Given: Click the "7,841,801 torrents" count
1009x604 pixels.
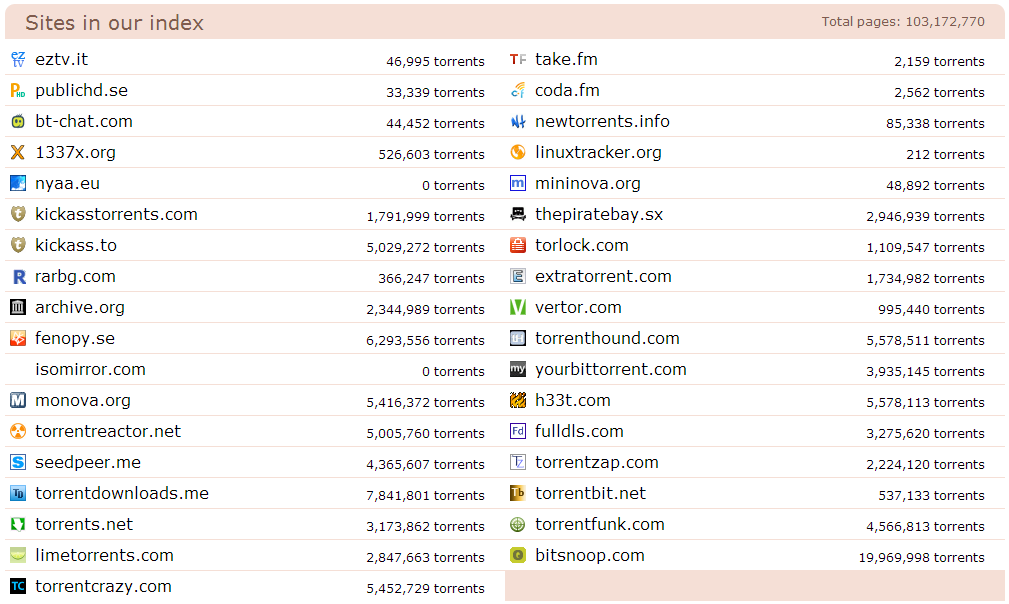Looking at the screenshot, I should tap(425, 495).
